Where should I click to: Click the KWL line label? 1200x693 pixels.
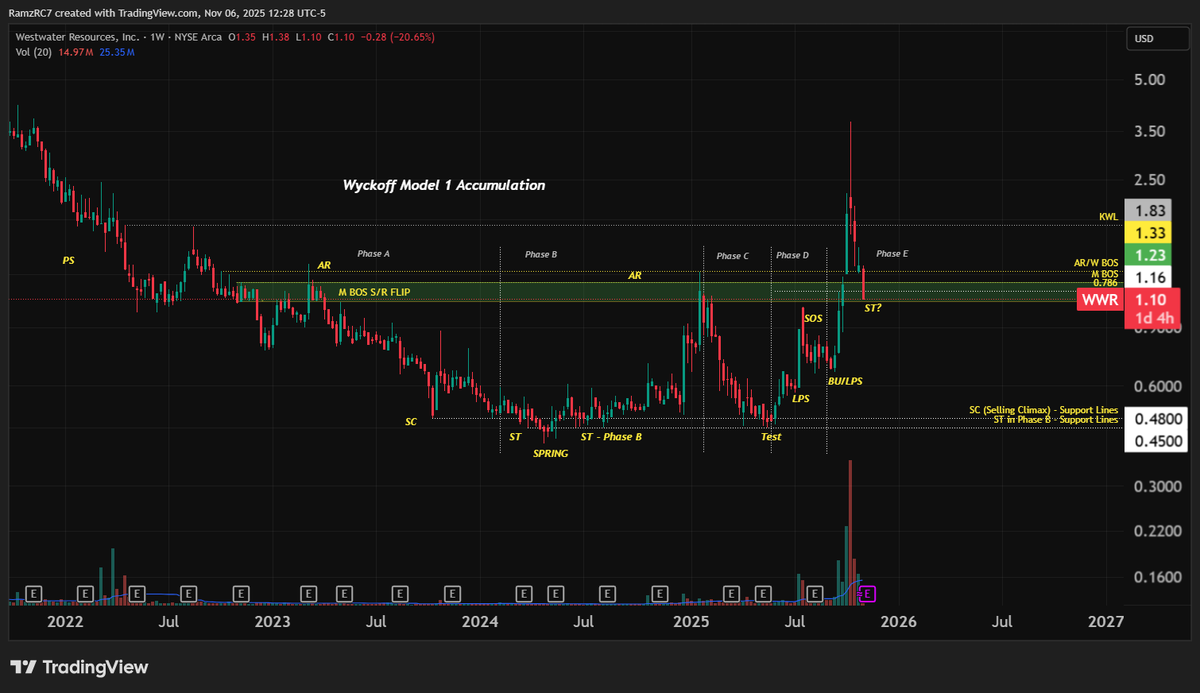pyautogui.click(x=1107, y=217)
